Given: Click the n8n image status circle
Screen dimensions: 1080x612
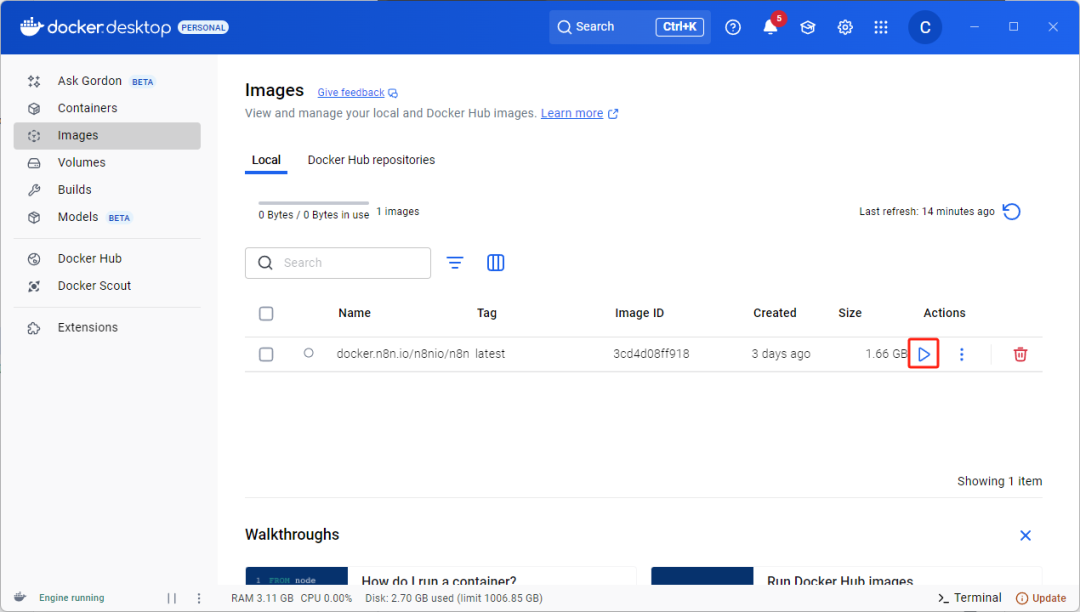Looking at the screenshot, I should pos(309,353).
